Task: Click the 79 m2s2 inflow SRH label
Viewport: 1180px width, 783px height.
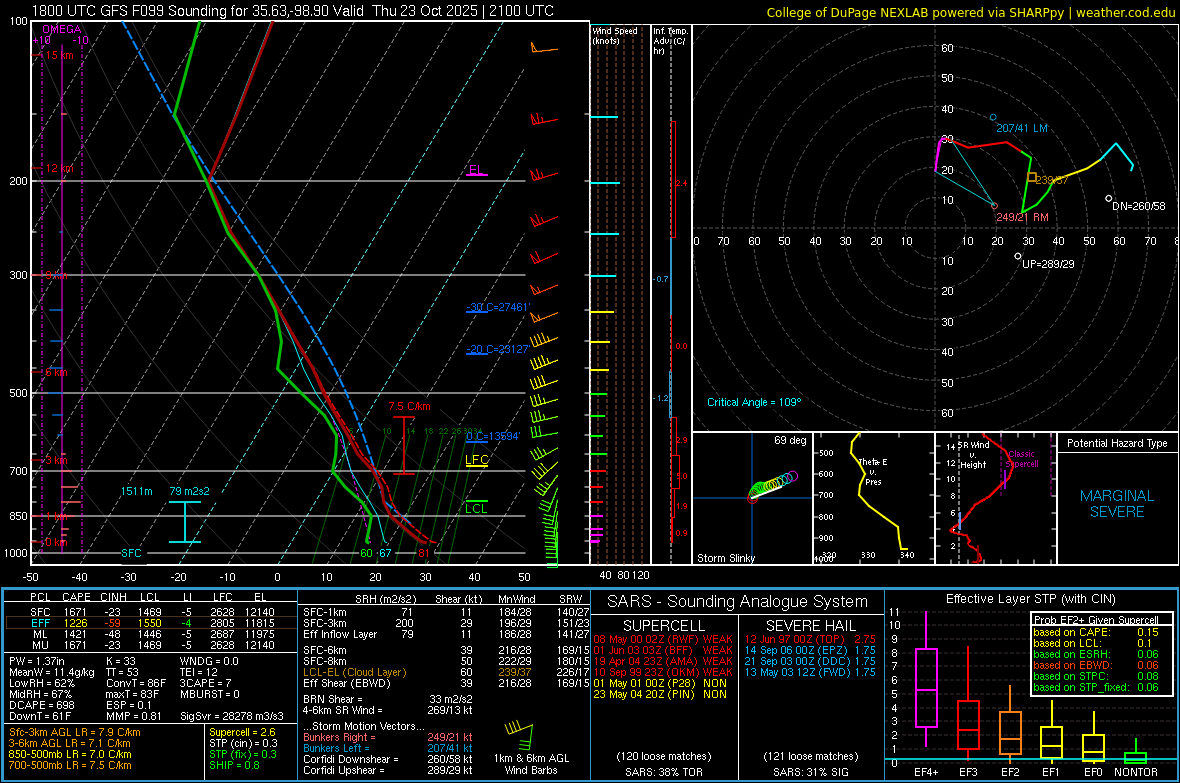Action: tap(190, 491)
